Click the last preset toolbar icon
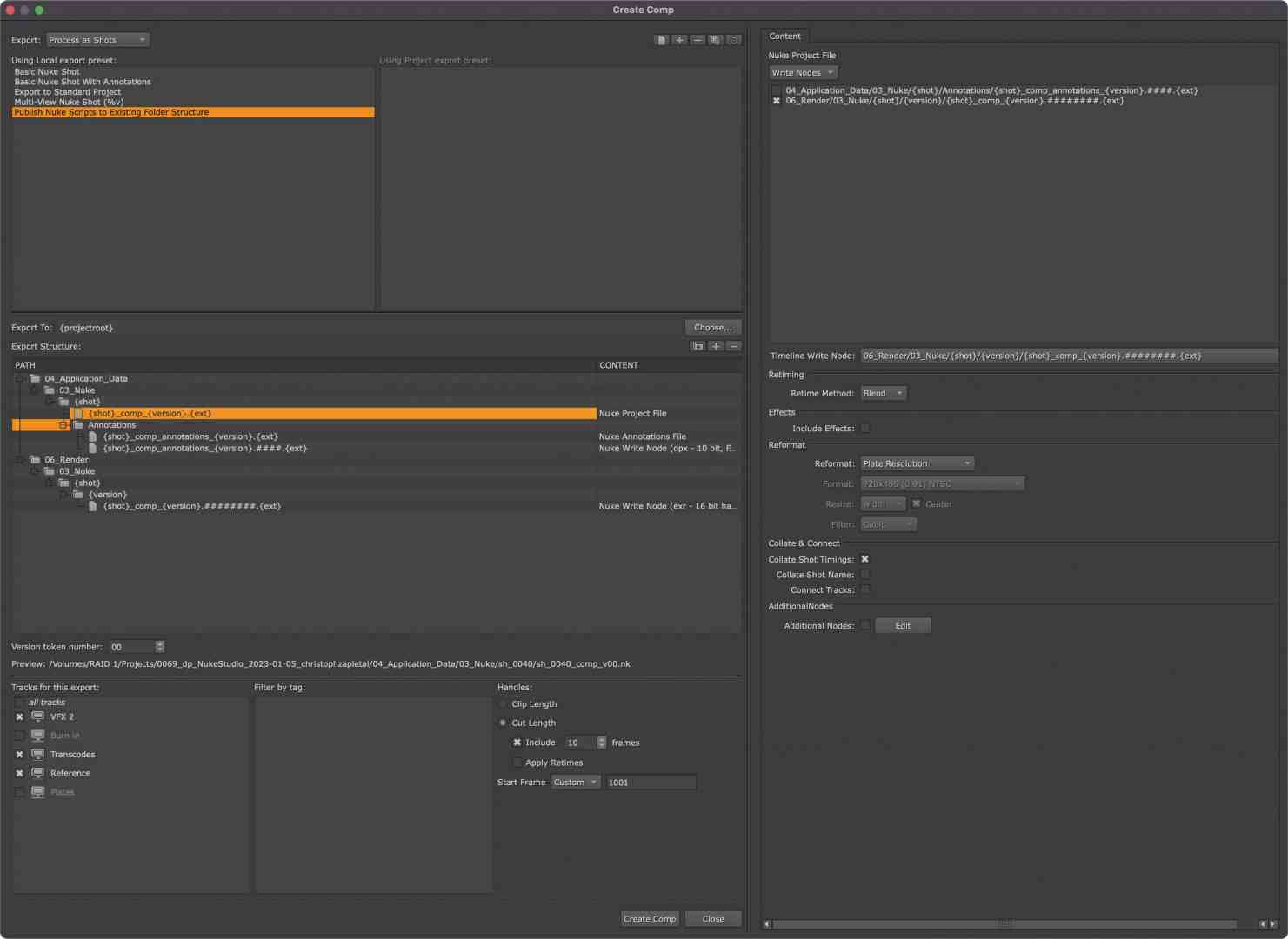 [x=734, y=40]
